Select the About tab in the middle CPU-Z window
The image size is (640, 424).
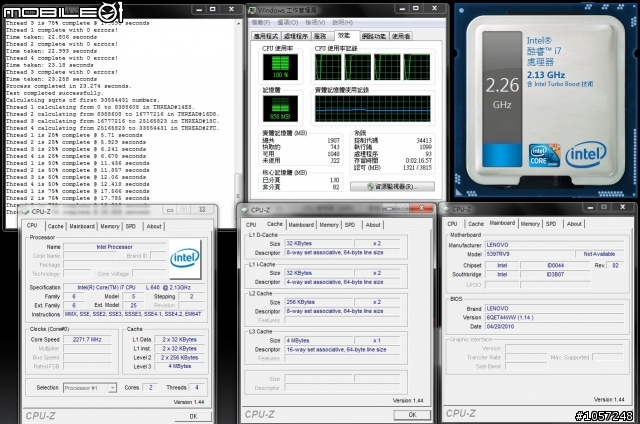point(373,225)
